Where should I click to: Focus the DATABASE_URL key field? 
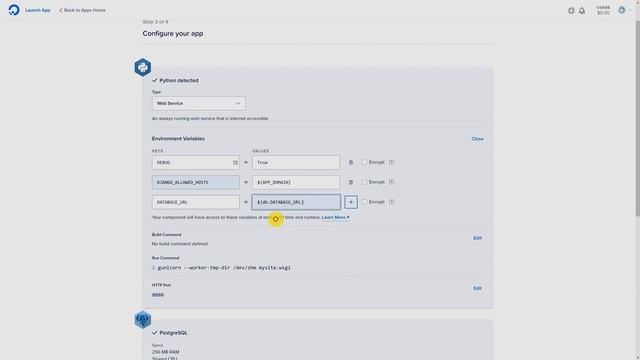point(196,202)
